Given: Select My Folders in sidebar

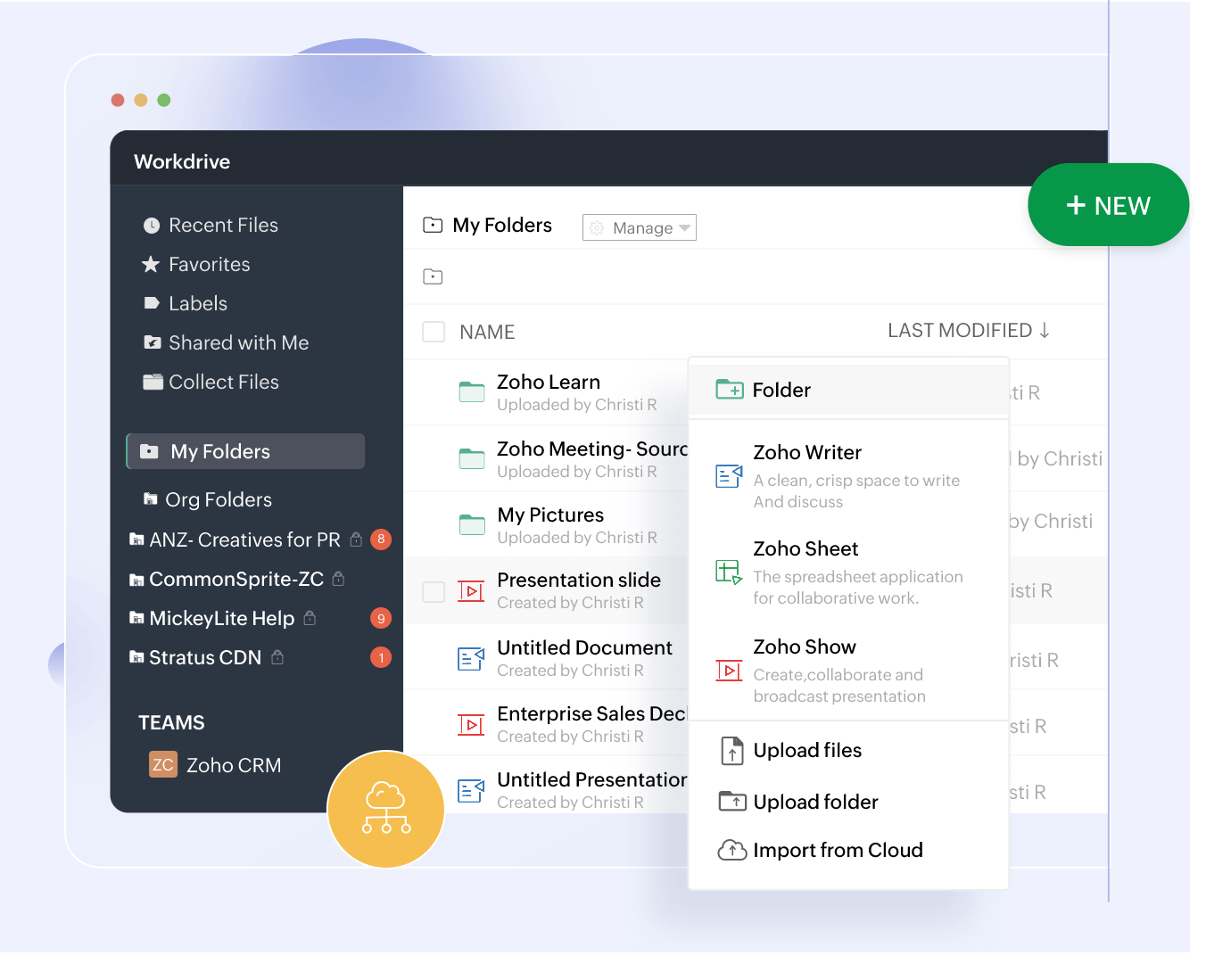Looking at the screenshot, I should point(245,451).
